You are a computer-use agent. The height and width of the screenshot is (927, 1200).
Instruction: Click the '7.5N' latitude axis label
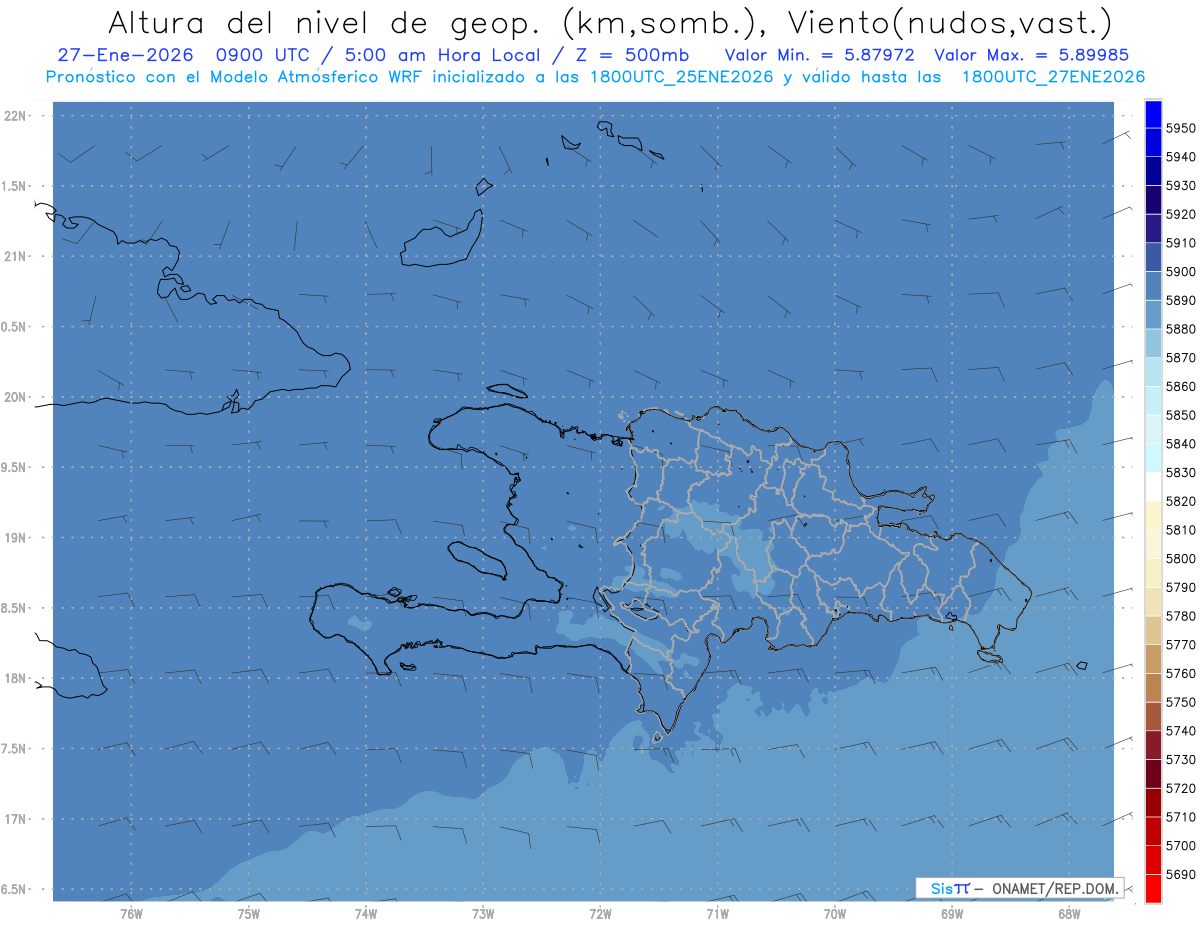14,749
